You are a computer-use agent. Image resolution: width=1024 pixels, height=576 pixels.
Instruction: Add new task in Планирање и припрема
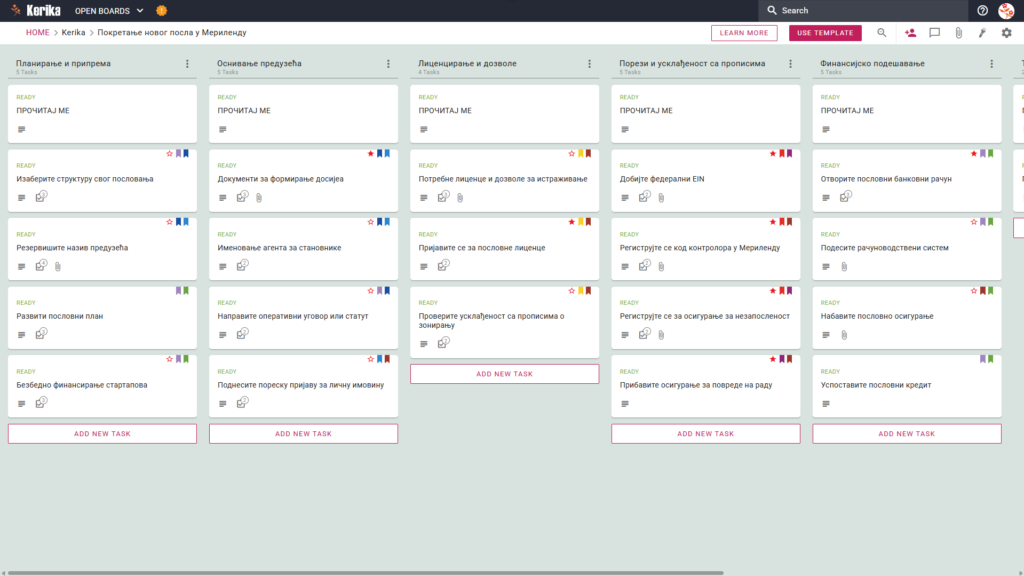(x=102, y=434)
